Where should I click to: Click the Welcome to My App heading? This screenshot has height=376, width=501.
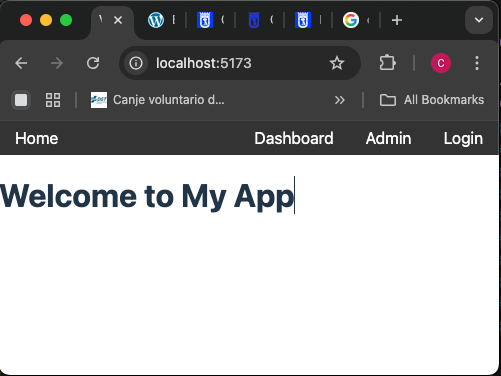coord(147,196)
